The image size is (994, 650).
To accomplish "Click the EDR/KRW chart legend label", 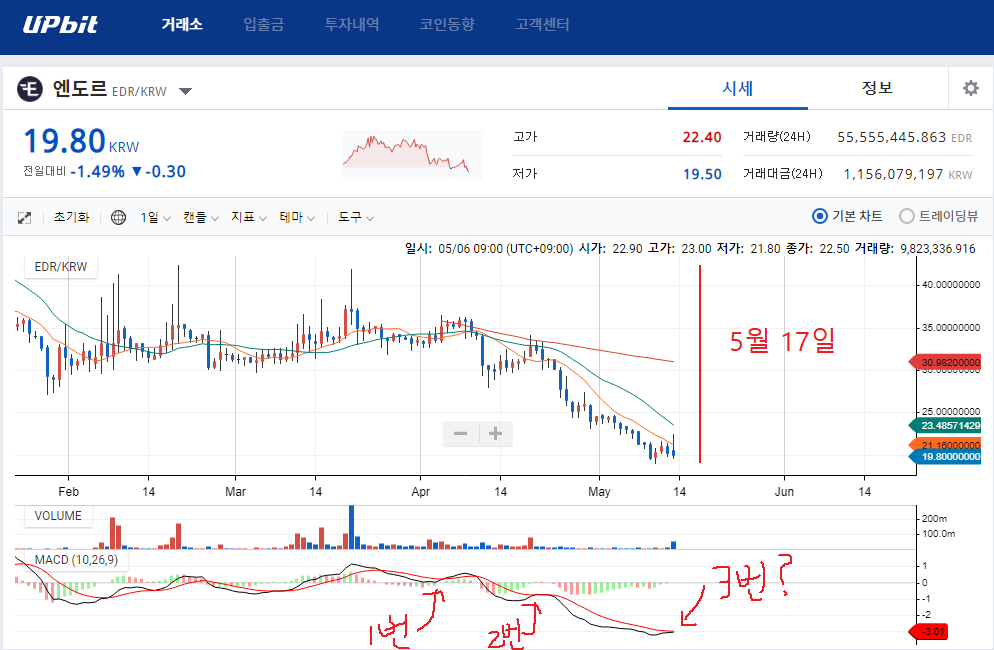I will pos(61,267).
